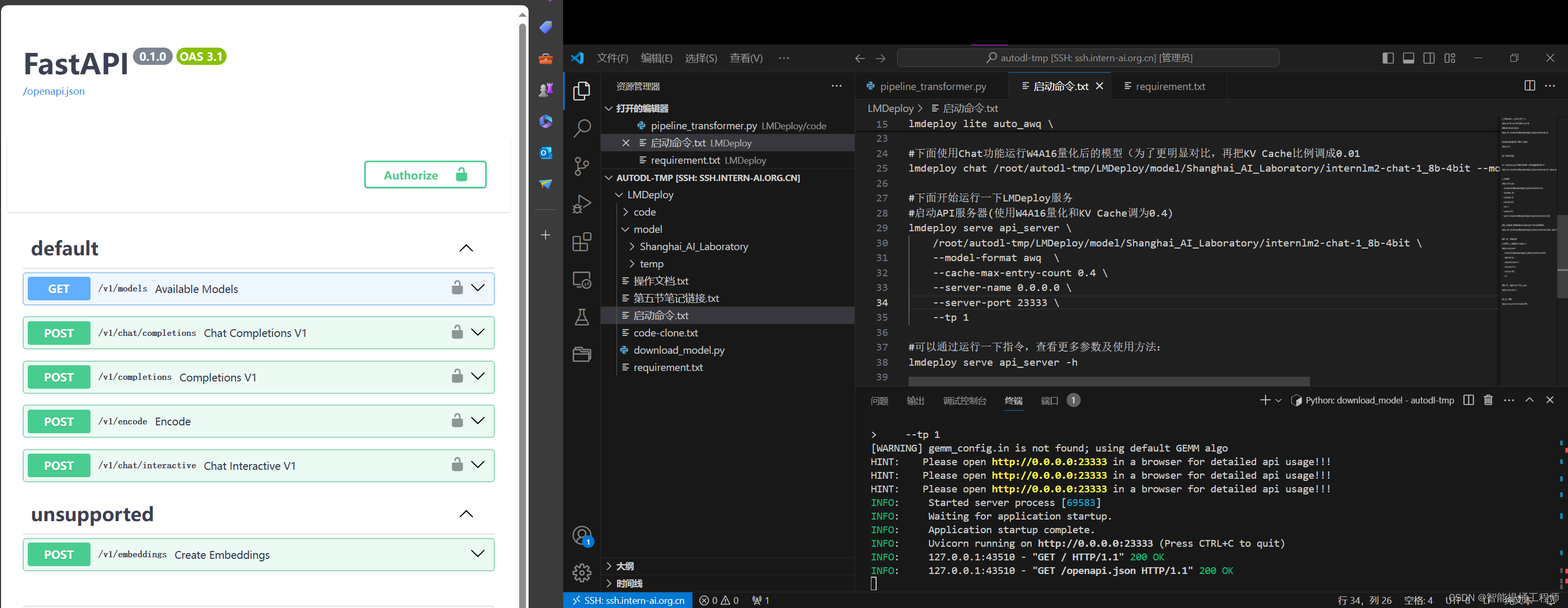1568x608 pixels.
Task: Open the Remote Explorer sidebar
Action: [582, 279]
